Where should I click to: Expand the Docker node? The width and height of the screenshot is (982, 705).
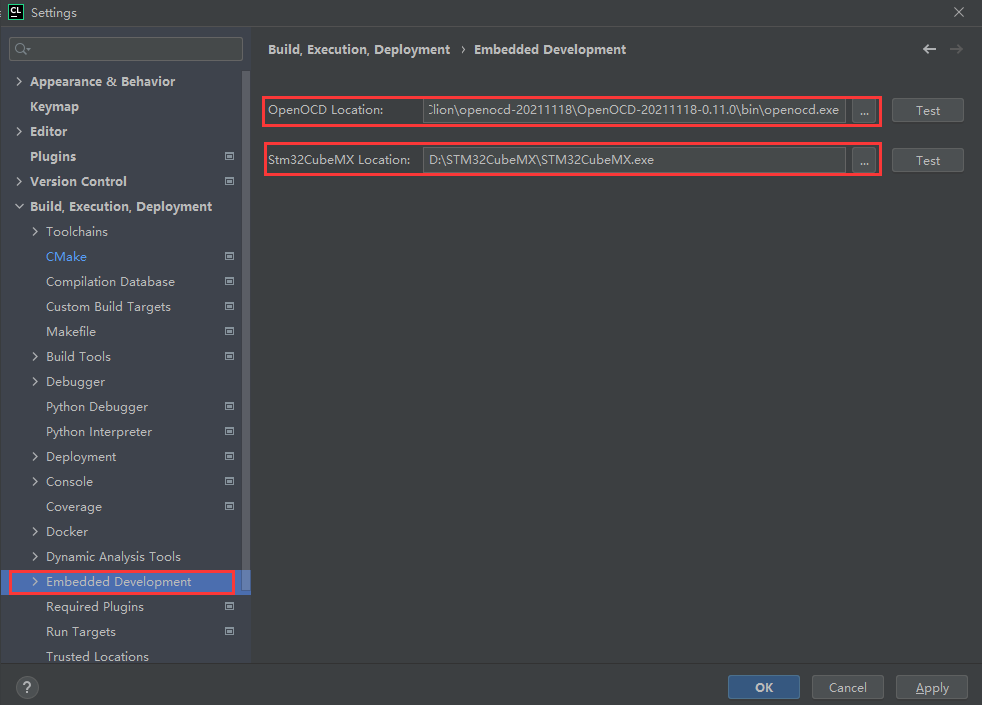pos(35,532)
